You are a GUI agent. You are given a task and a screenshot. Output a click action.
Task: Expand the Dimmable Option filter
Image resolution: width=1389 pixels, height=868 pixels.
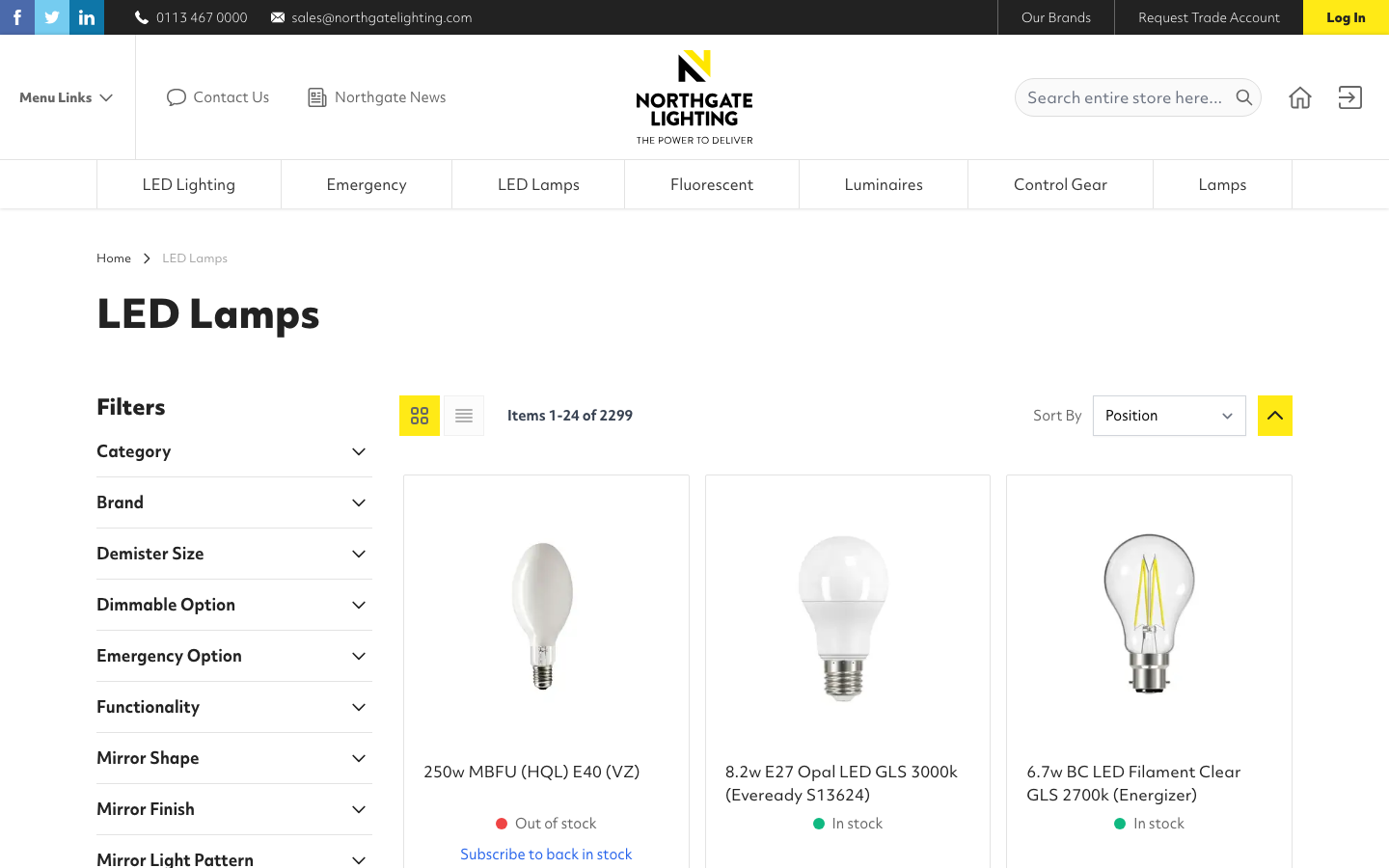234,605
